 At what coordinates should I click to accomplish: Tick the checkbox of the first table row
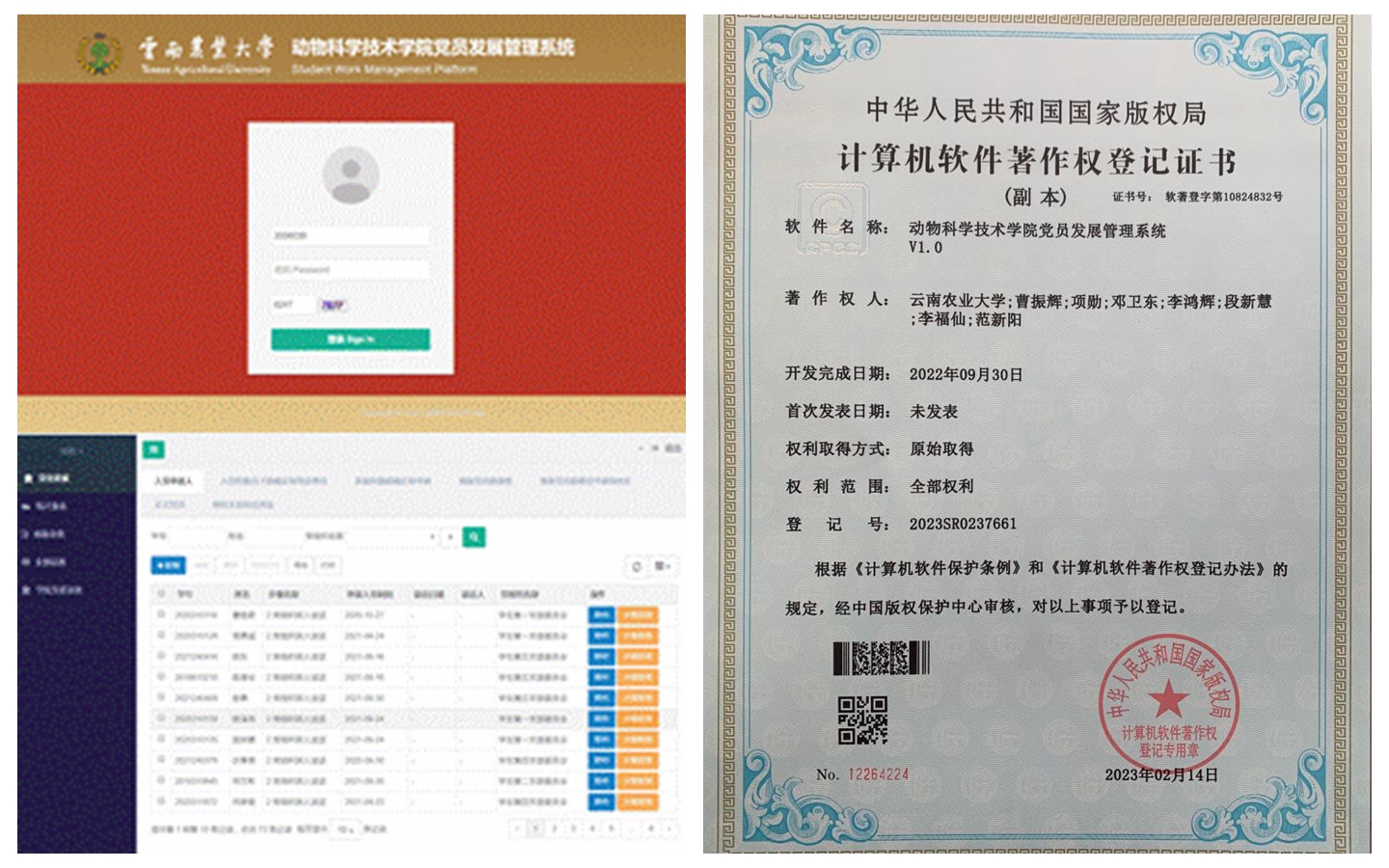[x=161, y=615]
